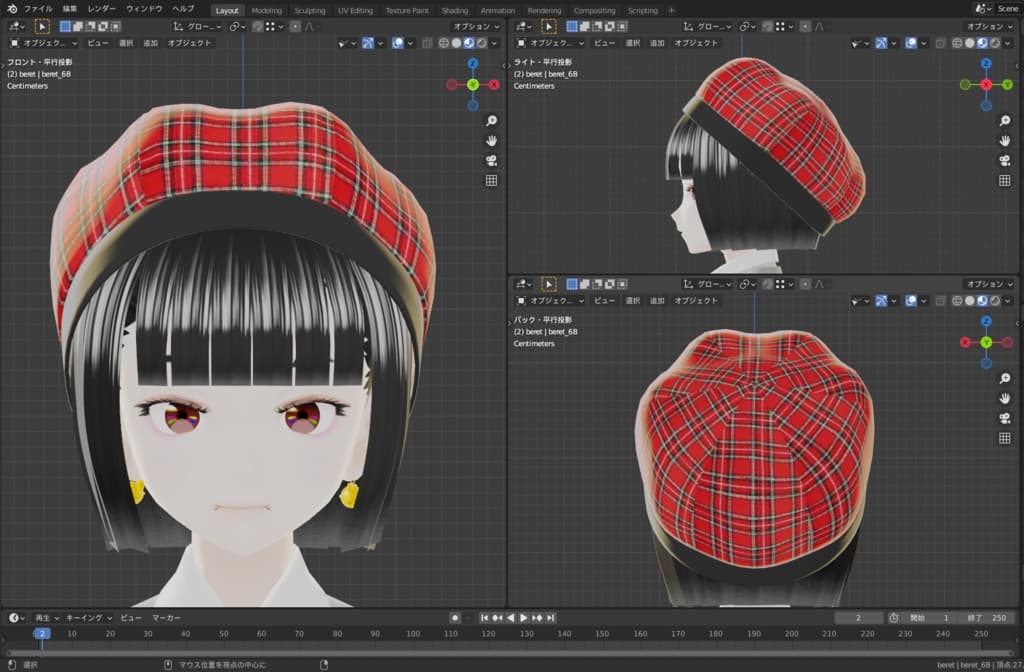Click the zoom magnifier icon in the front viewport
The height and width of the screenshot is (672, 1024).
491,120
